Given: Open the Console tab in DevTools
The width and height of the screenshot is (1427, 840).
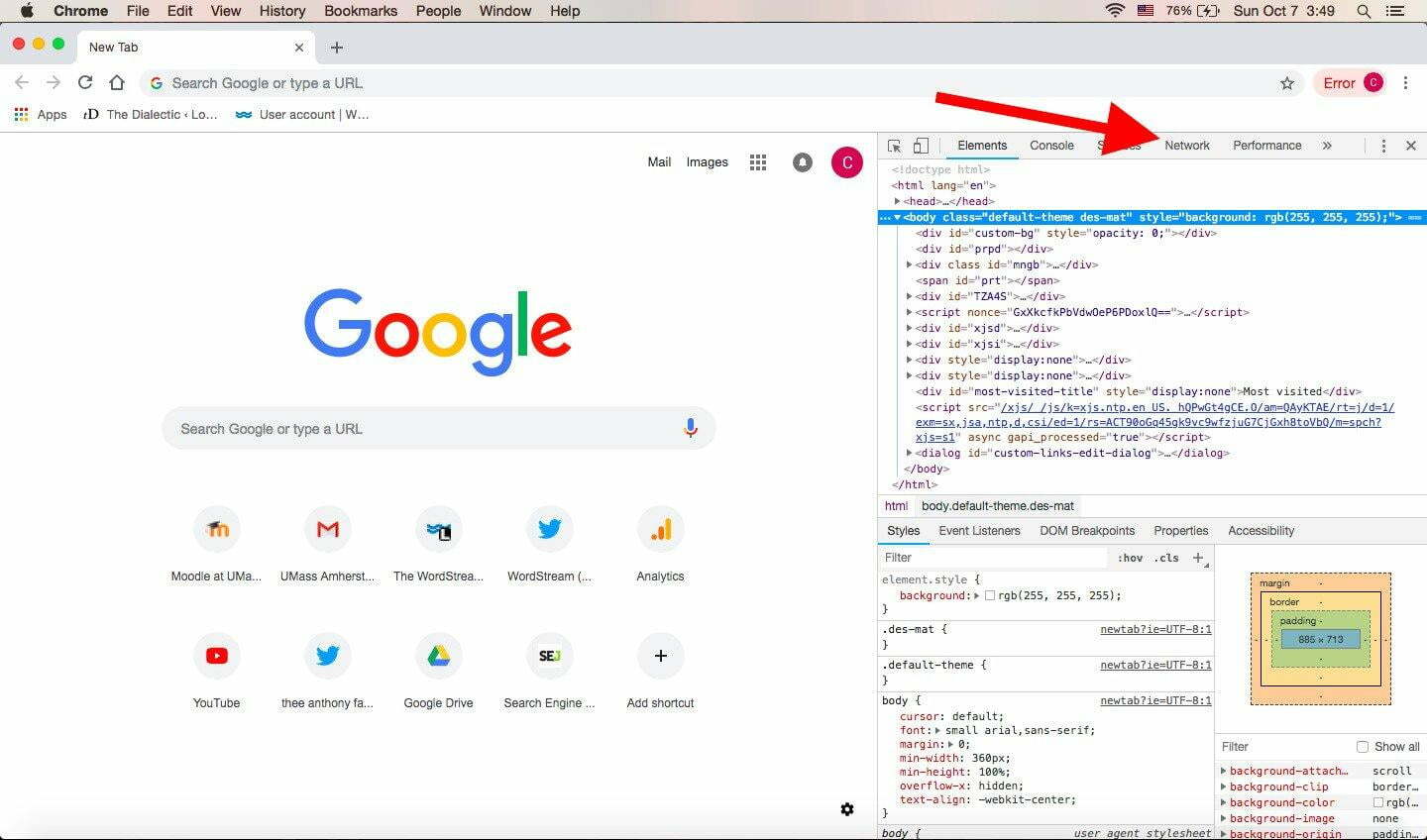Looking at the screenshot, I should tap(1050, 145).
